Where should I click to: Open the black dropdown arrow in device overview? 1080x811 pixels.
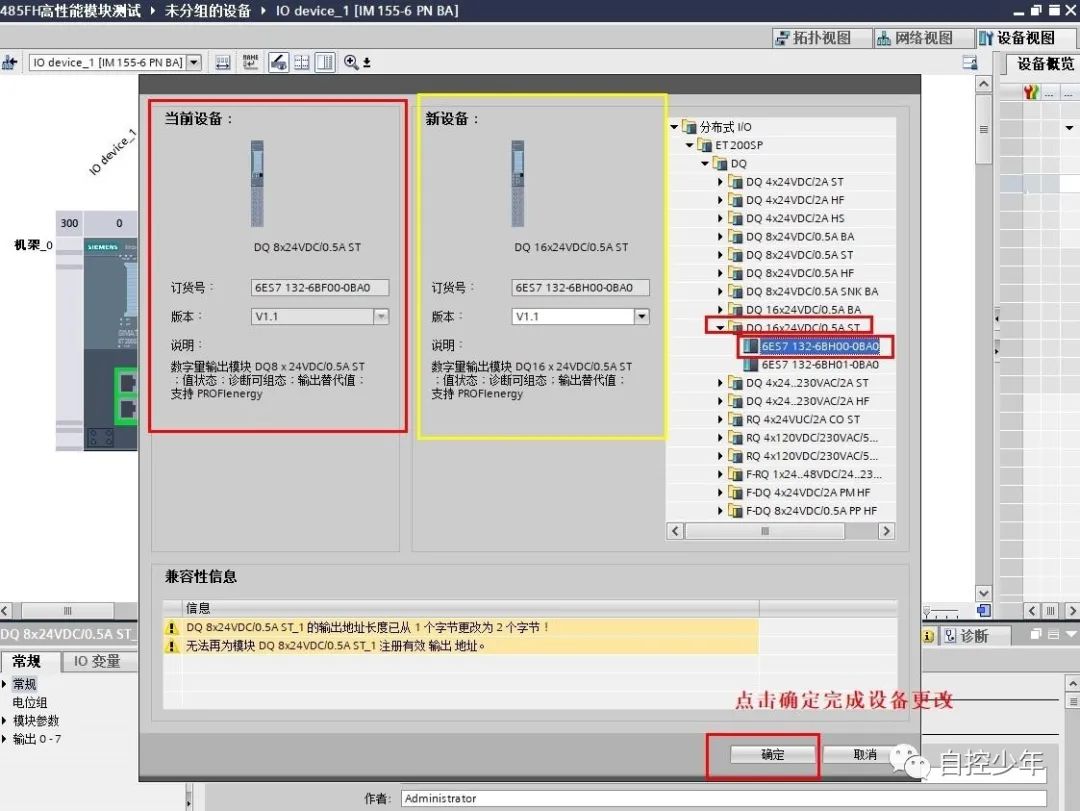pyautogui.click(x=1069, y=128)
